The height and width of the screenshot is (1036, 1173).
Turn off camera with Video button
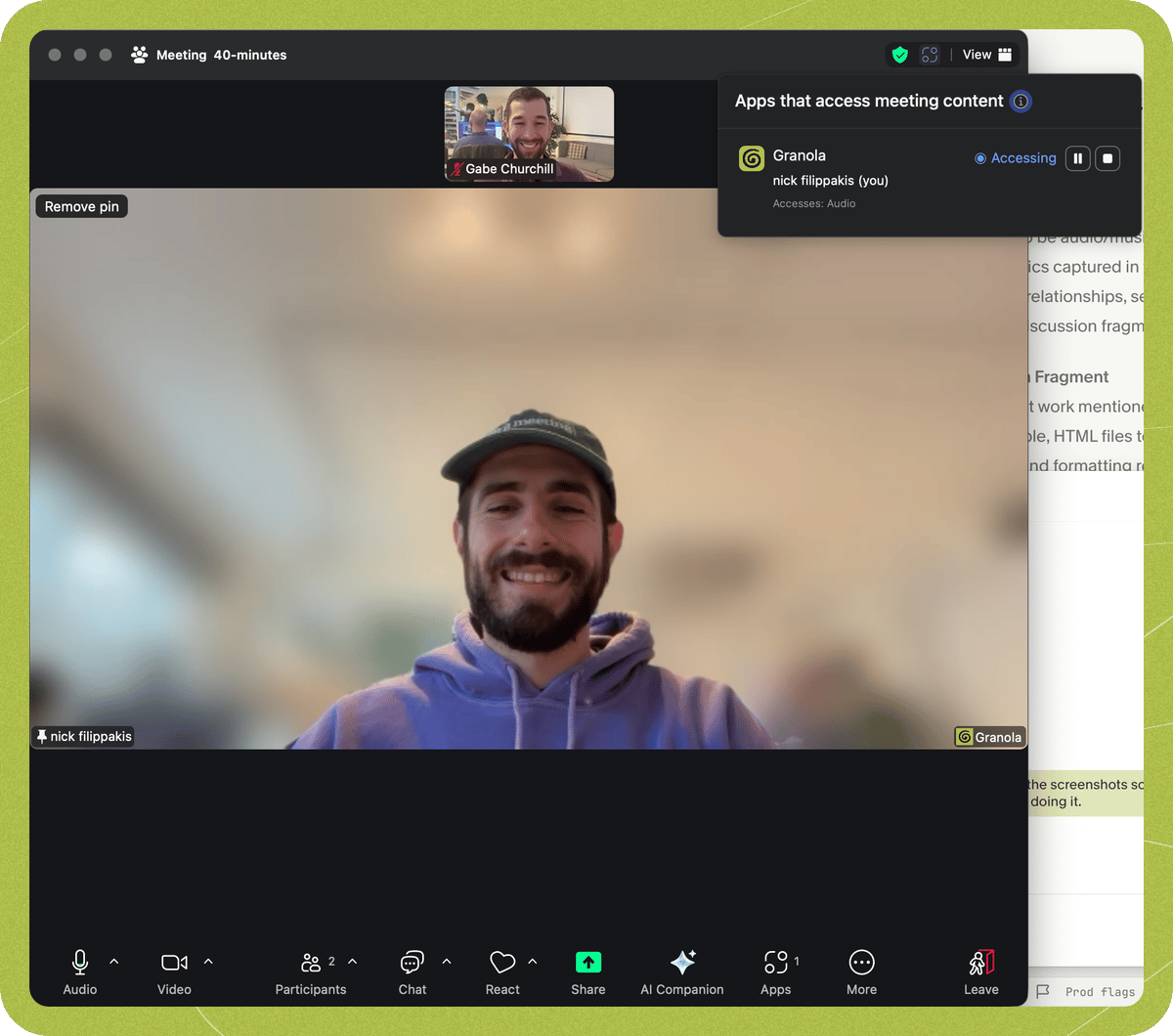click(174, 972)
